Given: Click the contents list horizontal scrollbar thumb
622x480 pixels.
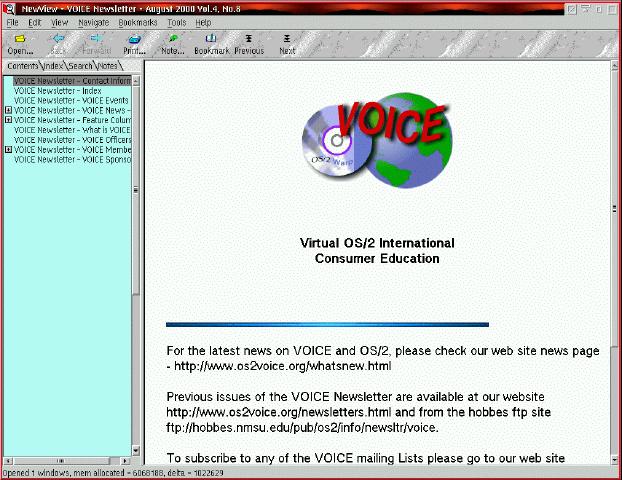Looking at the screenshot, I should point(61,461).
